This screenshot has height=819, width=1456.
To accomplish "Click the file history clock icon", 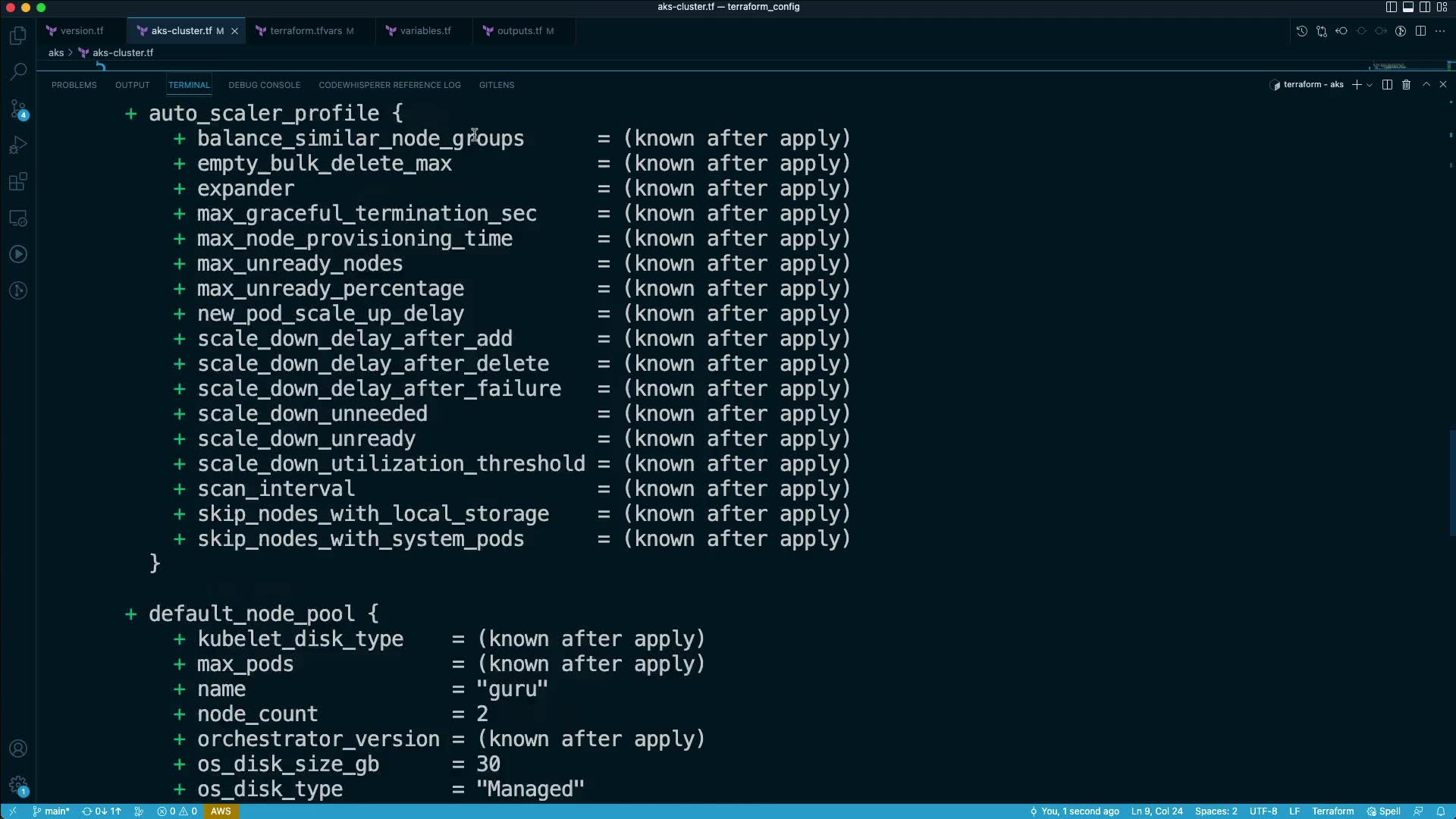I will pyautogui.click(x=1301, y=31).
